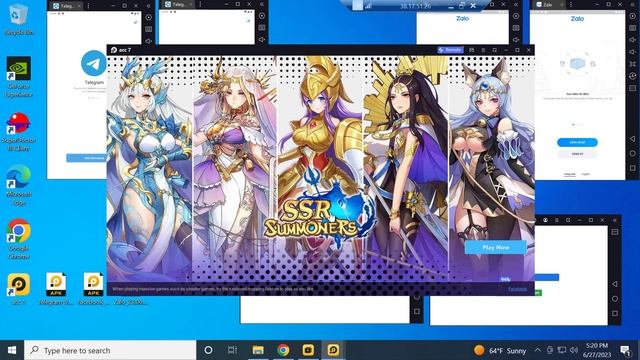This screenshot has height=360, width=640.
Task: Select the Telegram APK file on desktop
Action: pos(56,289)
